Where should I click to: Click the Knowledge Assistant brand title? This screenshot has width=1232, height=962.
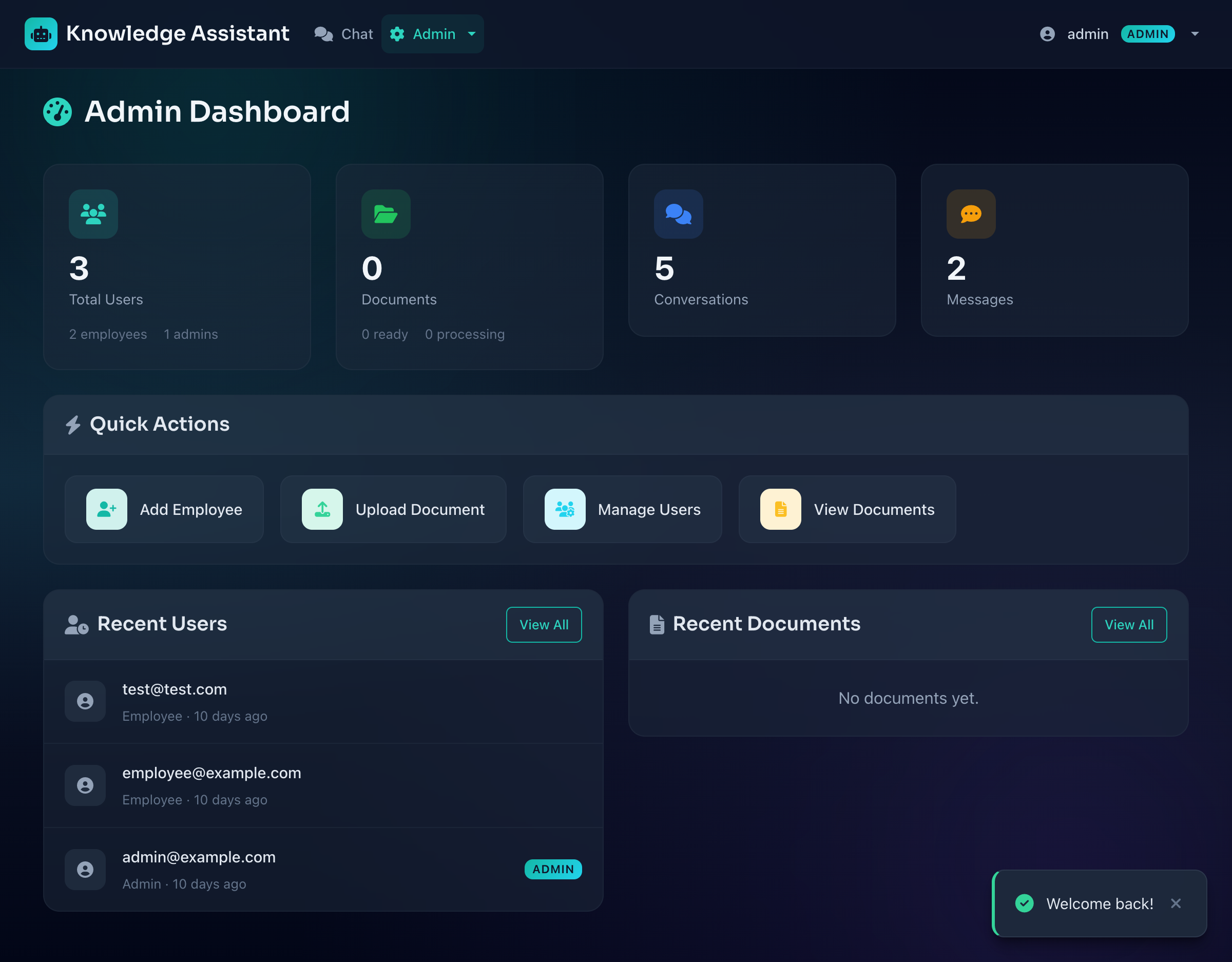click(178, 34)
